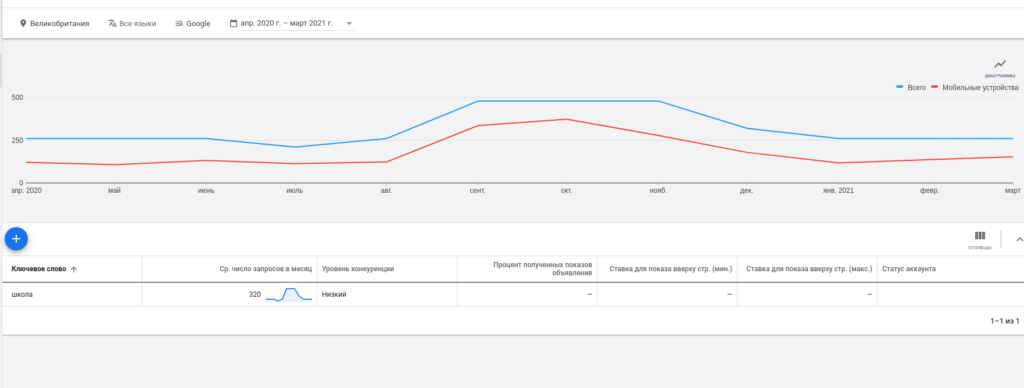The height and width of the screenshot is (388, 1024).
Task: Sort by Уровень конкуренции column header
Action: [x=358, y=269]
